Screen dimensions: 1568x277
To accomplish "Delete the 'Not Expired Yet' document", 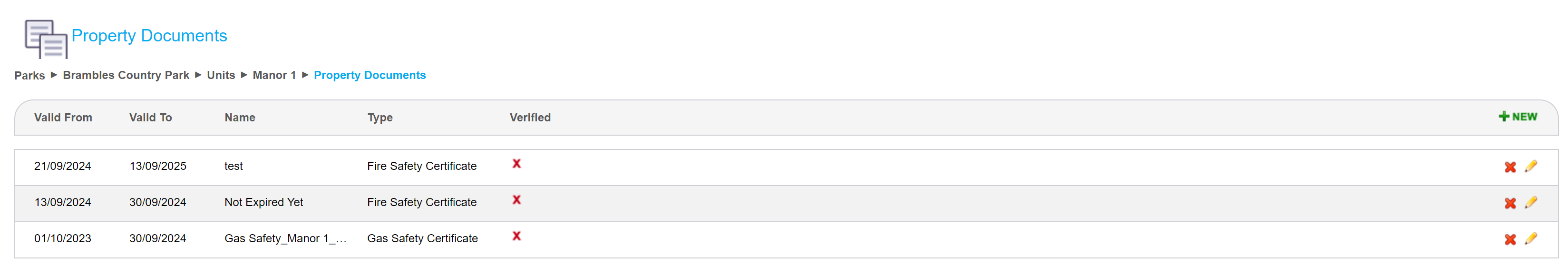I will pos(1510,203).
